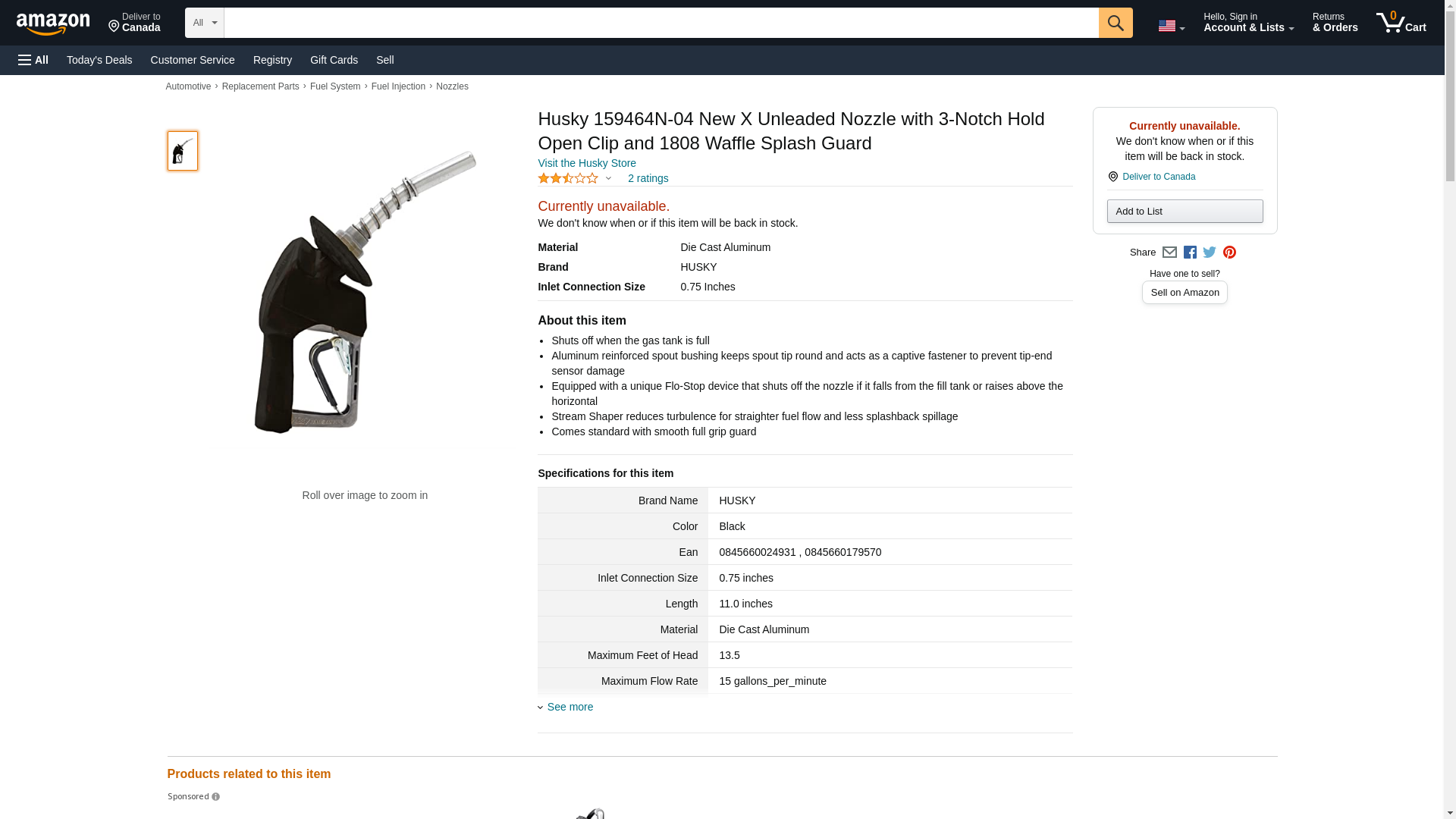1456x819 pixels.
Task: Share on Facebook icon
Action: coord(1190,253)
